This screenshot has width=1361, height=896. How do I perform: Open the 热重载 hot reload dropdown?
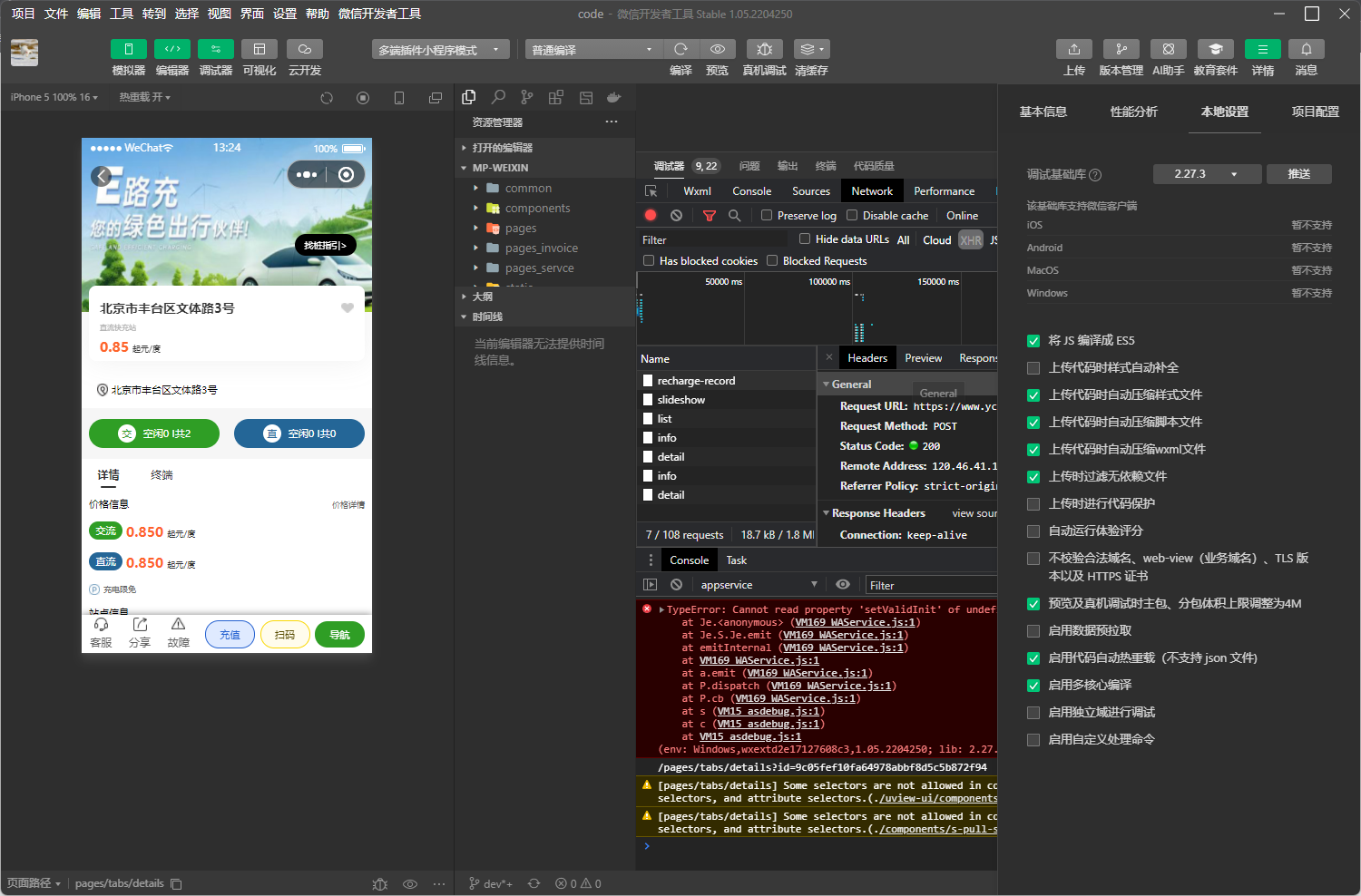(x=145, y=97)
